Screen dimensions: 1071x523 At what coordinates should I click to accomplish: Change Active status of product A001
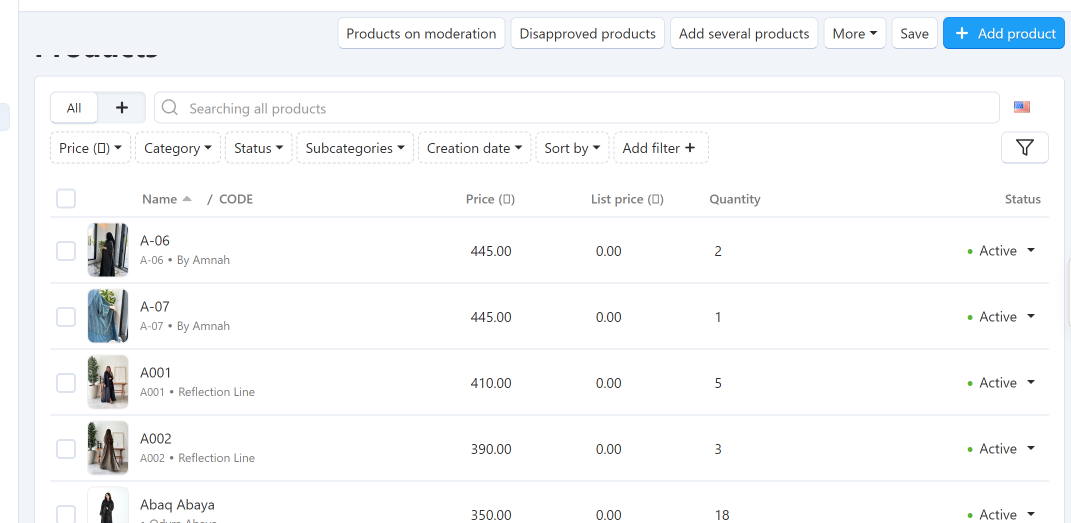(x=1001, y=383)
